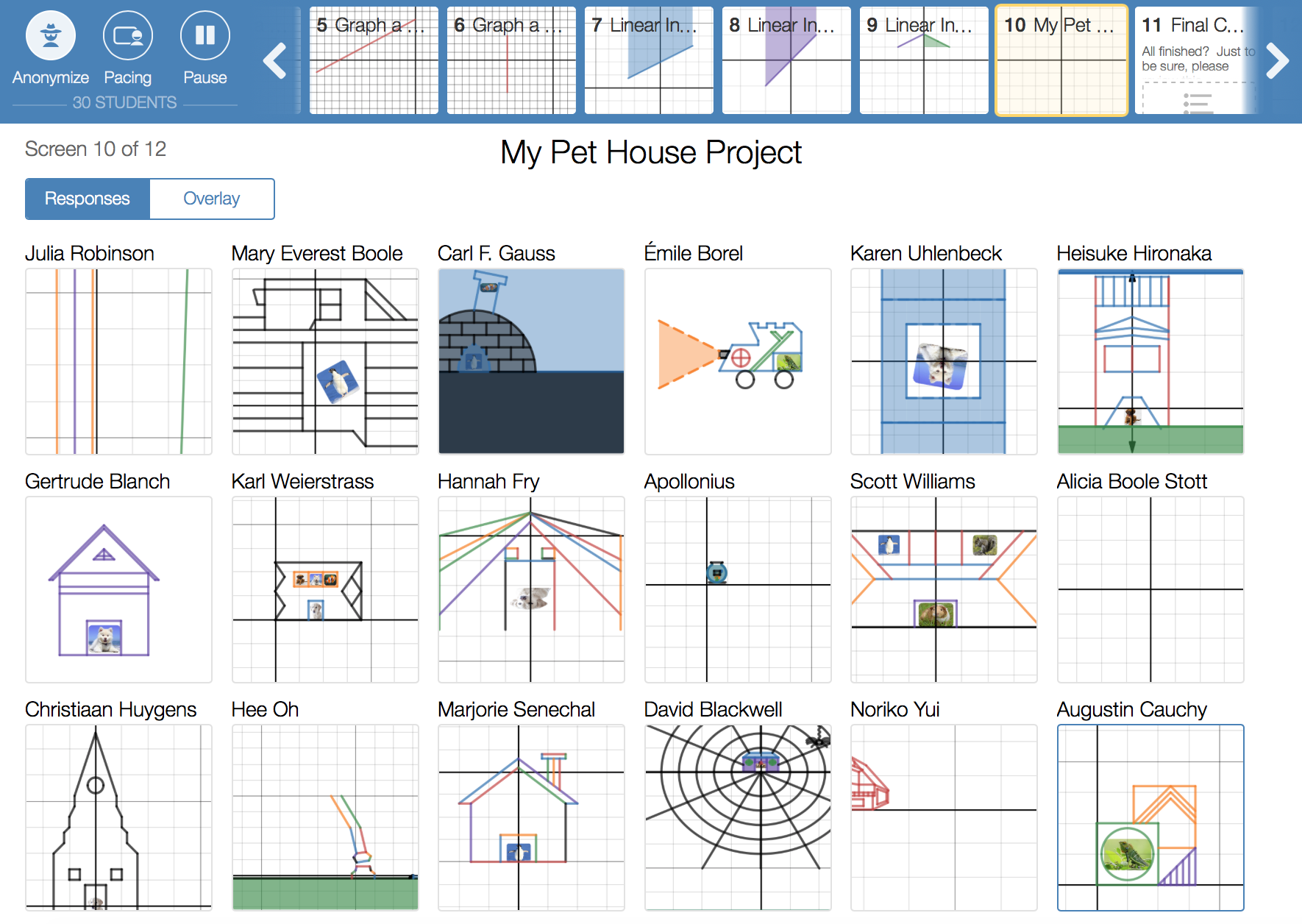Open screen 7 Linear Inequalities thumbnail
The width and height of the screenshot is (1302, 924).
pyautogui.click(x=648, y=61)
